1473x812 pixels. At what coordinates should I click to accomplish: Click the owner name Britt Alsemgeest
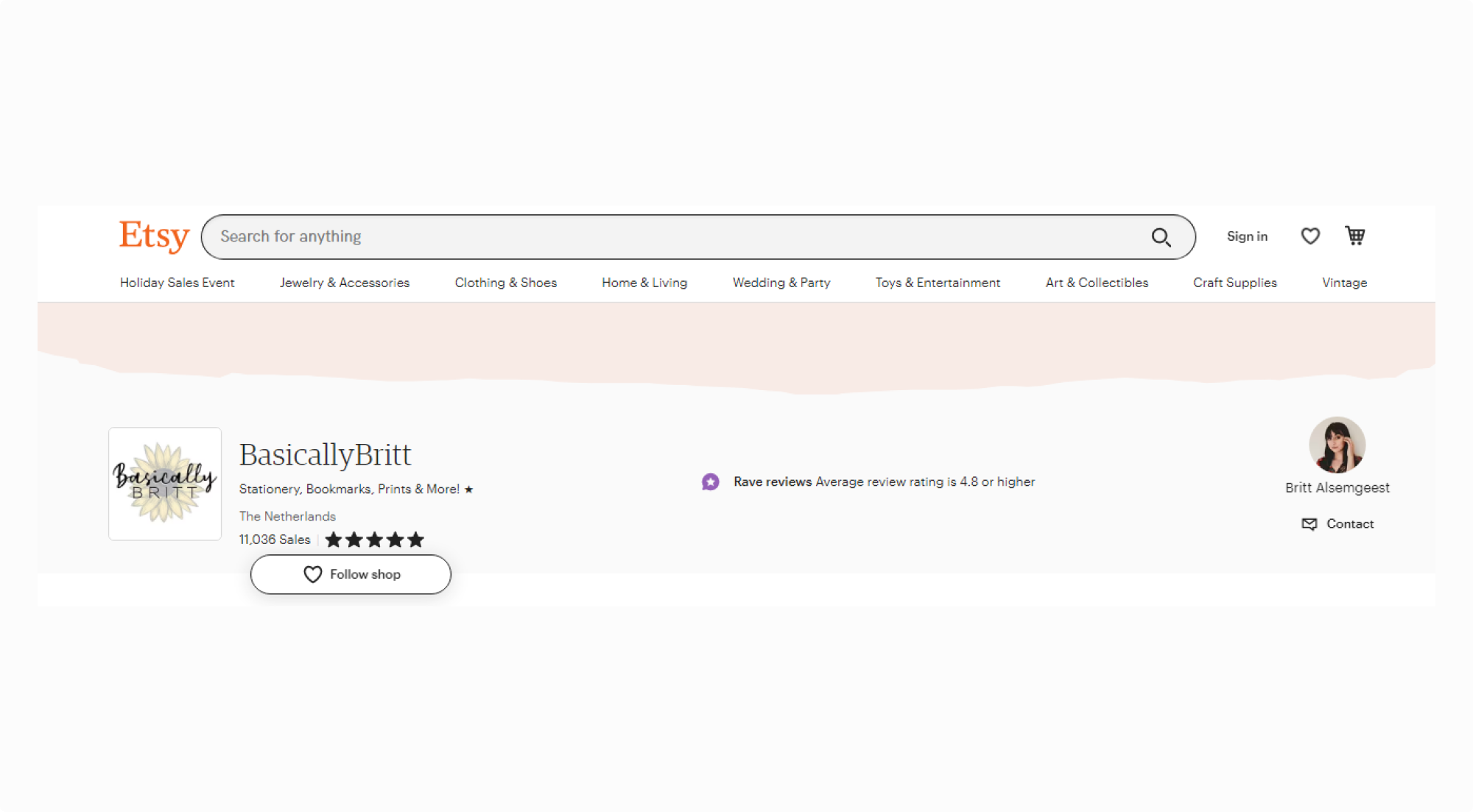(1337, 487)
